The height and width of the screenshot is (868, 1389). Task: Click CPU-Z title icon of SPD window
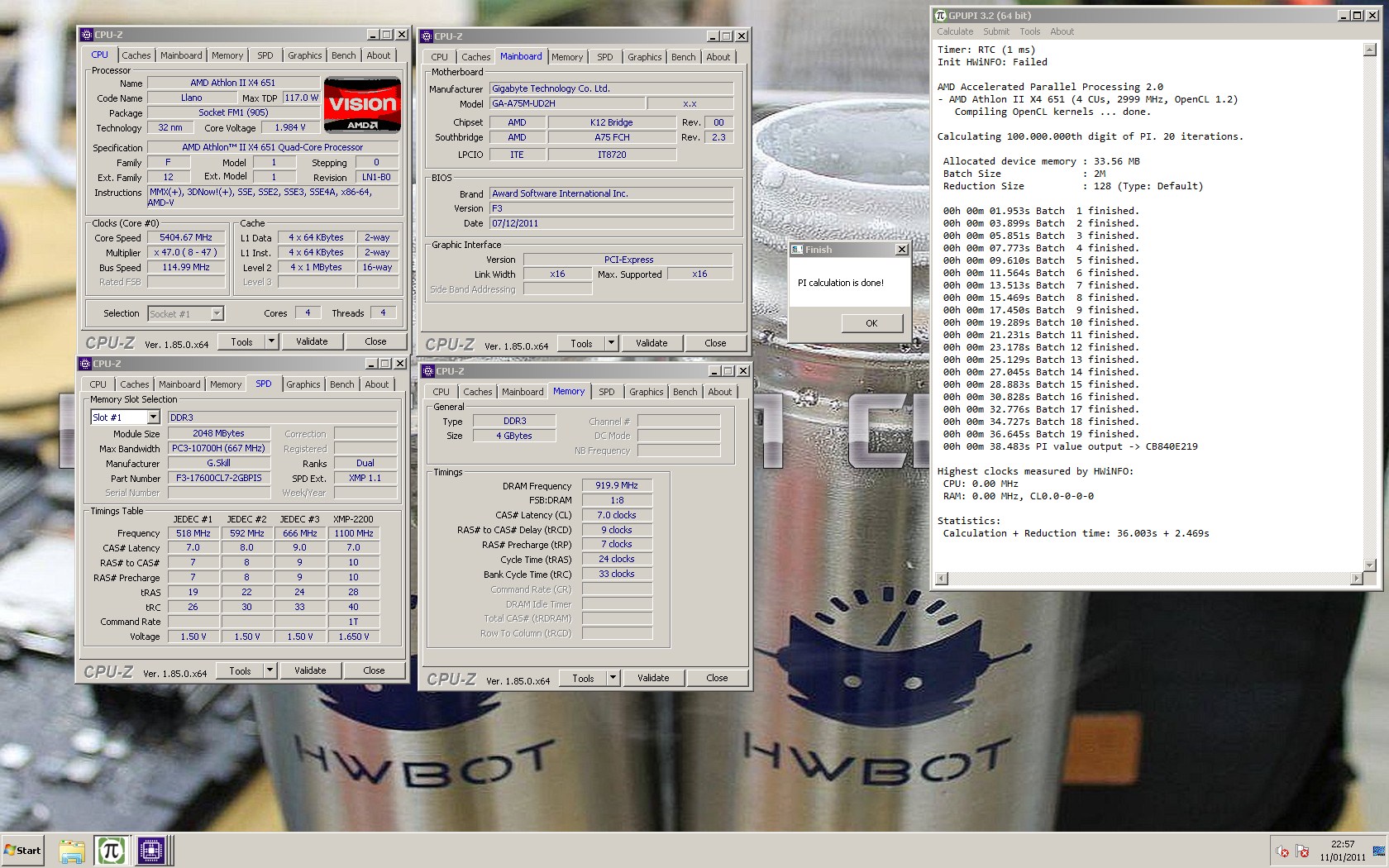point(85,364)
